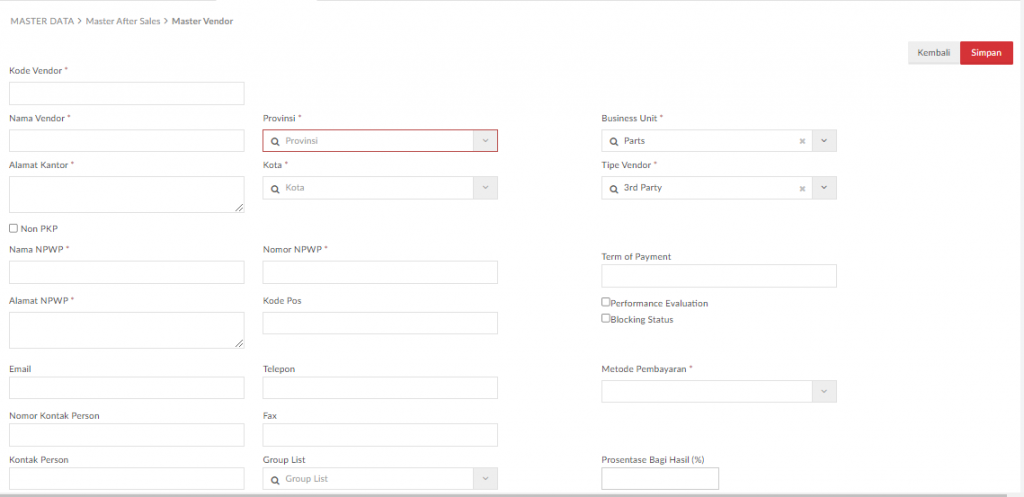
Task: Expand the Business Unit dropdown arrow
Action: click(824, 141)
